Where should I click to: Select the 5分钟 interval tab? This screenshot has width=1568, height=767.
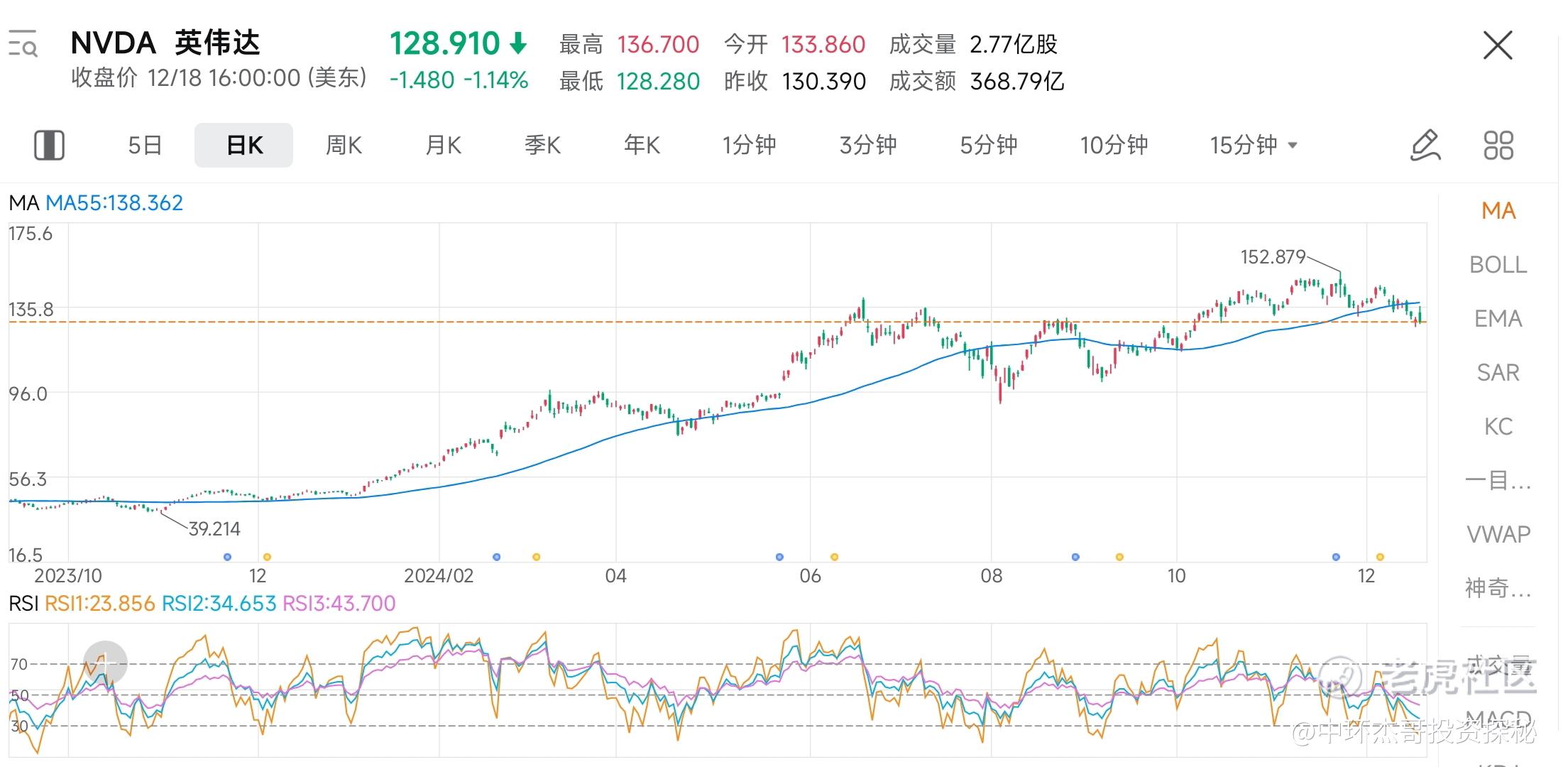click(988, 145)
